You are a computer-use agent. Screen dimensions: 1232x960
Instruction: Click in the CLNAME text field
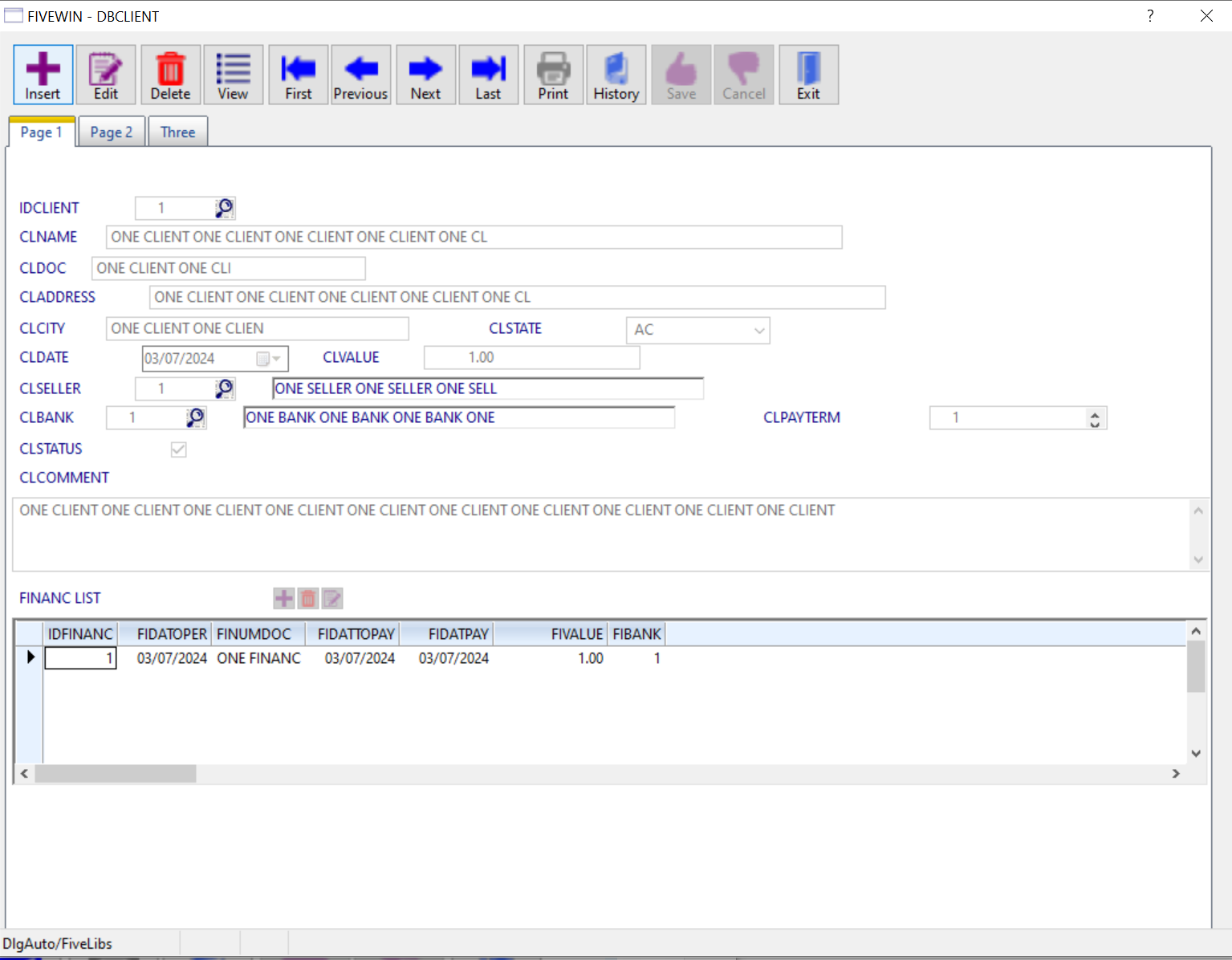(474, 238)
